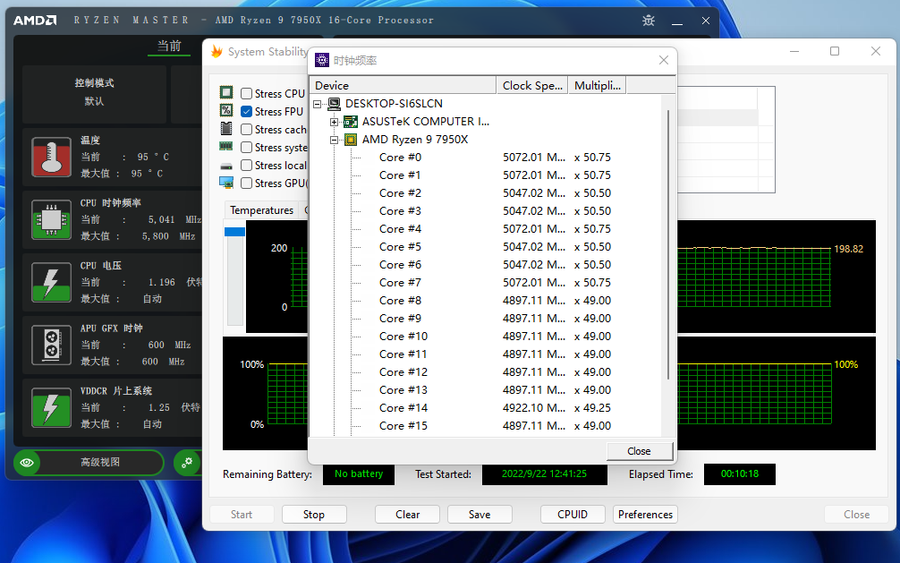Collapse the AMD Ryzen 9 7950X node
This screenshot has width=900, height=563.
click(335, 140)
